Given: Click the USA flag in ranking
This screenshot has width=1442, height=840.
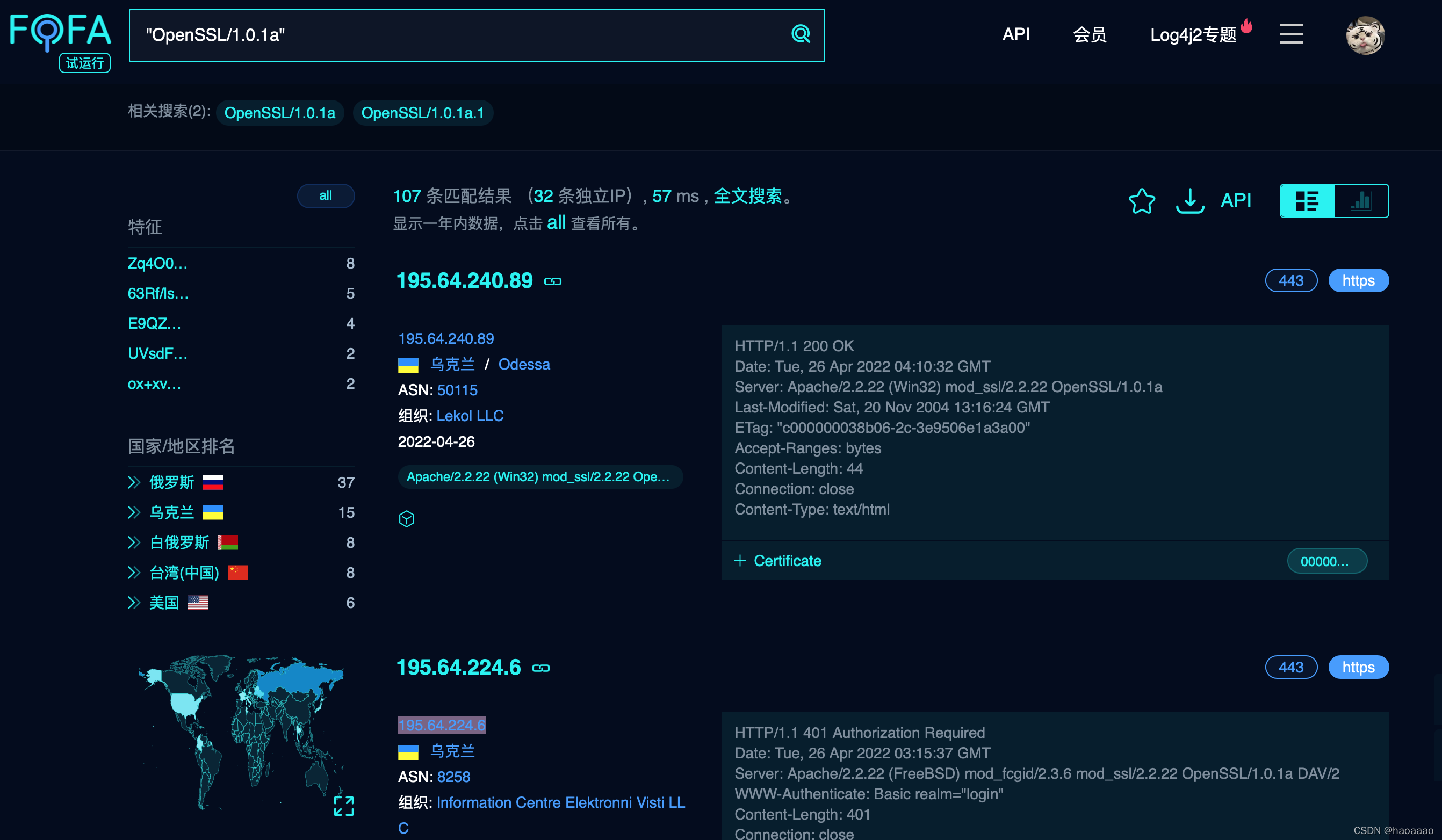Looking at the screenshot, I should click(197, 603).
